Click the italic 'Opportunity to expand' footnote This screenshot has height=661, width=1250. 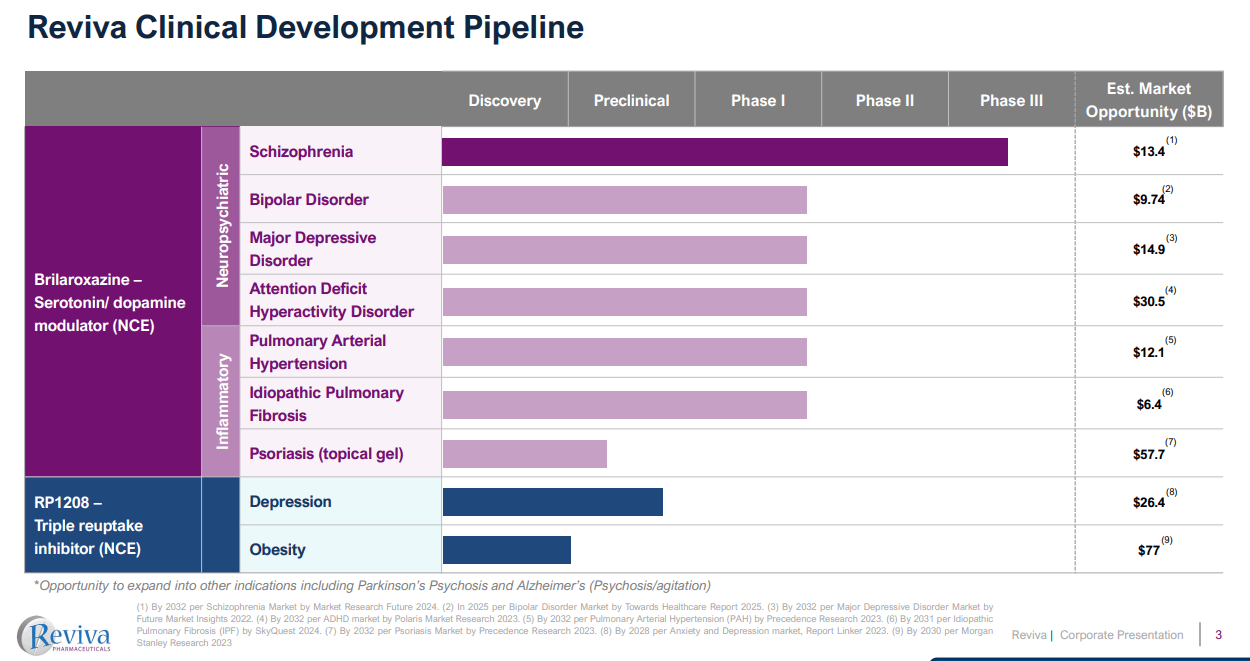pos(372,586)
